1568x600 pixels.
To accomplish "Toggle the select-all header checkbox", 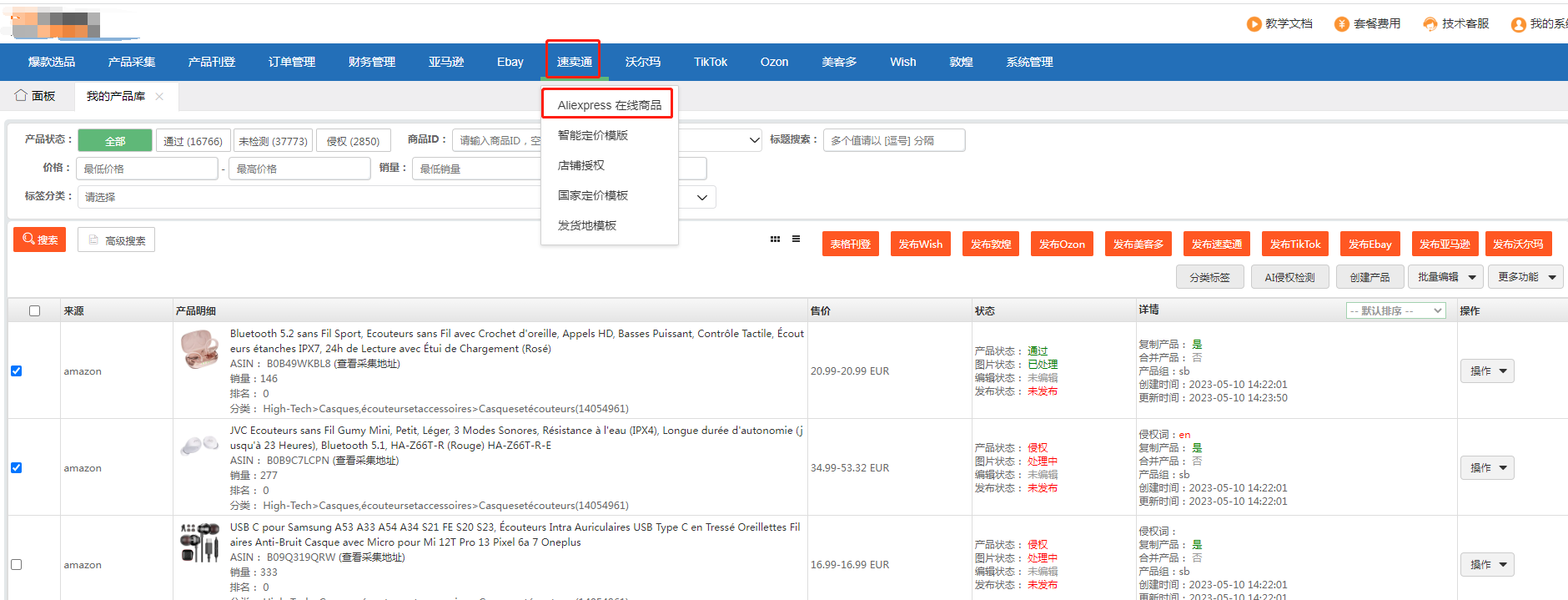I will click(x=34, y=311).
